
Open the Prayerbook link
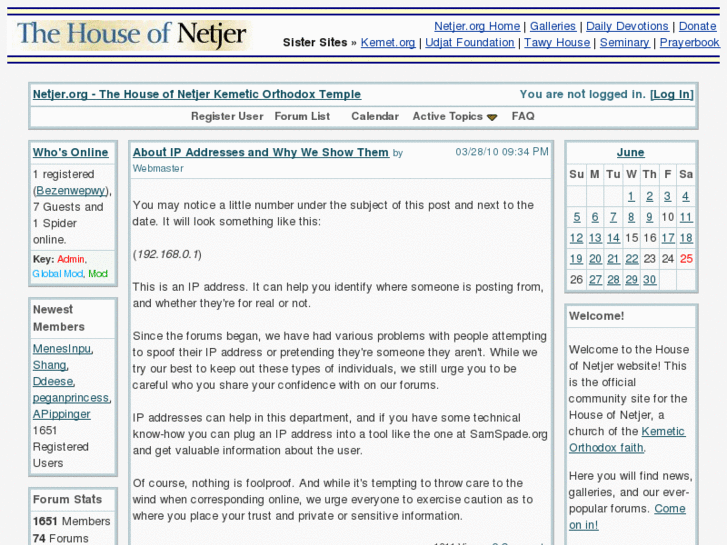[x=689, y=43]
